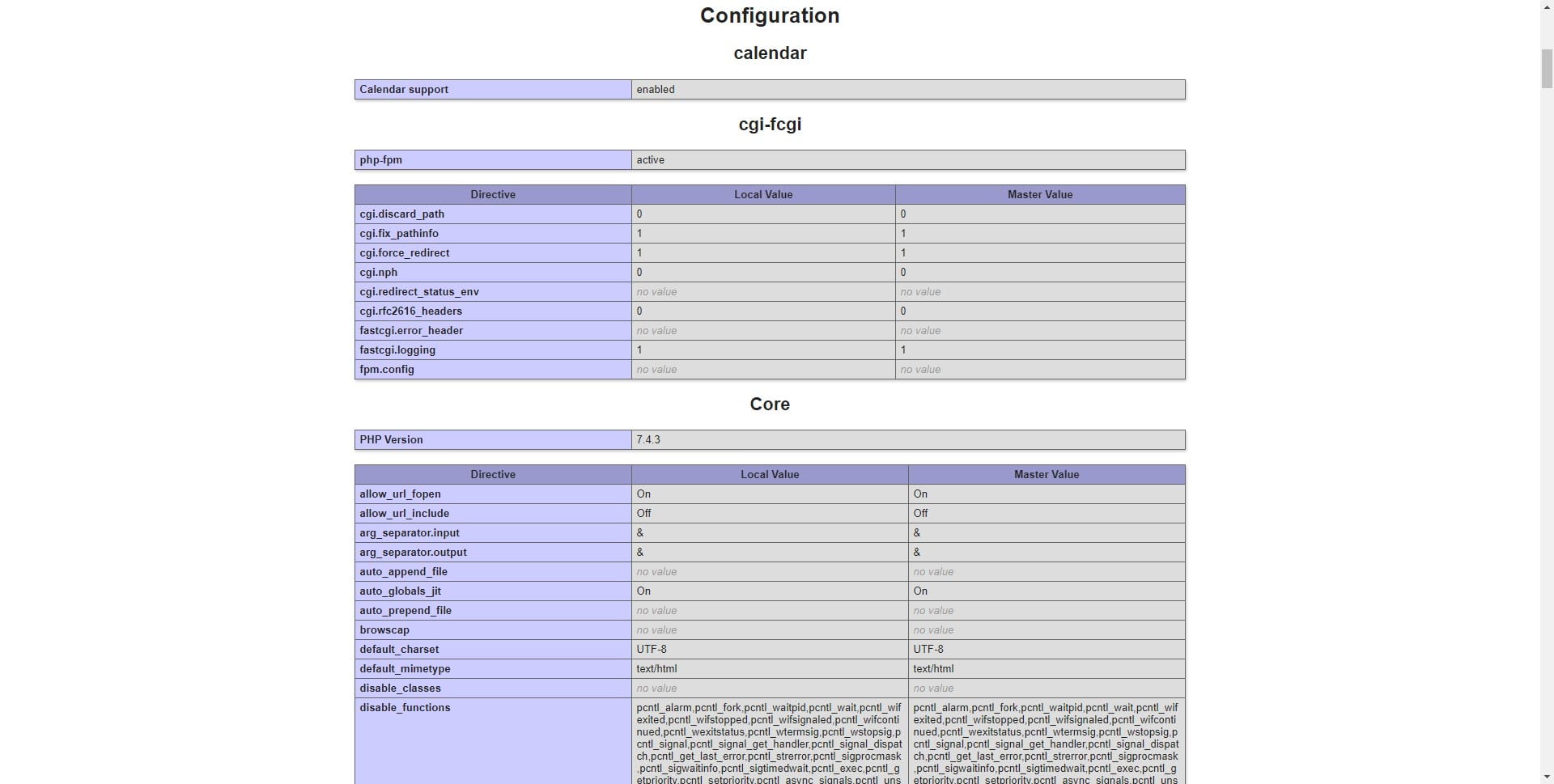Click the master value list for disable_functions
The width and height of the screenshot is (1554, 784).
[x=1046, y=743]
